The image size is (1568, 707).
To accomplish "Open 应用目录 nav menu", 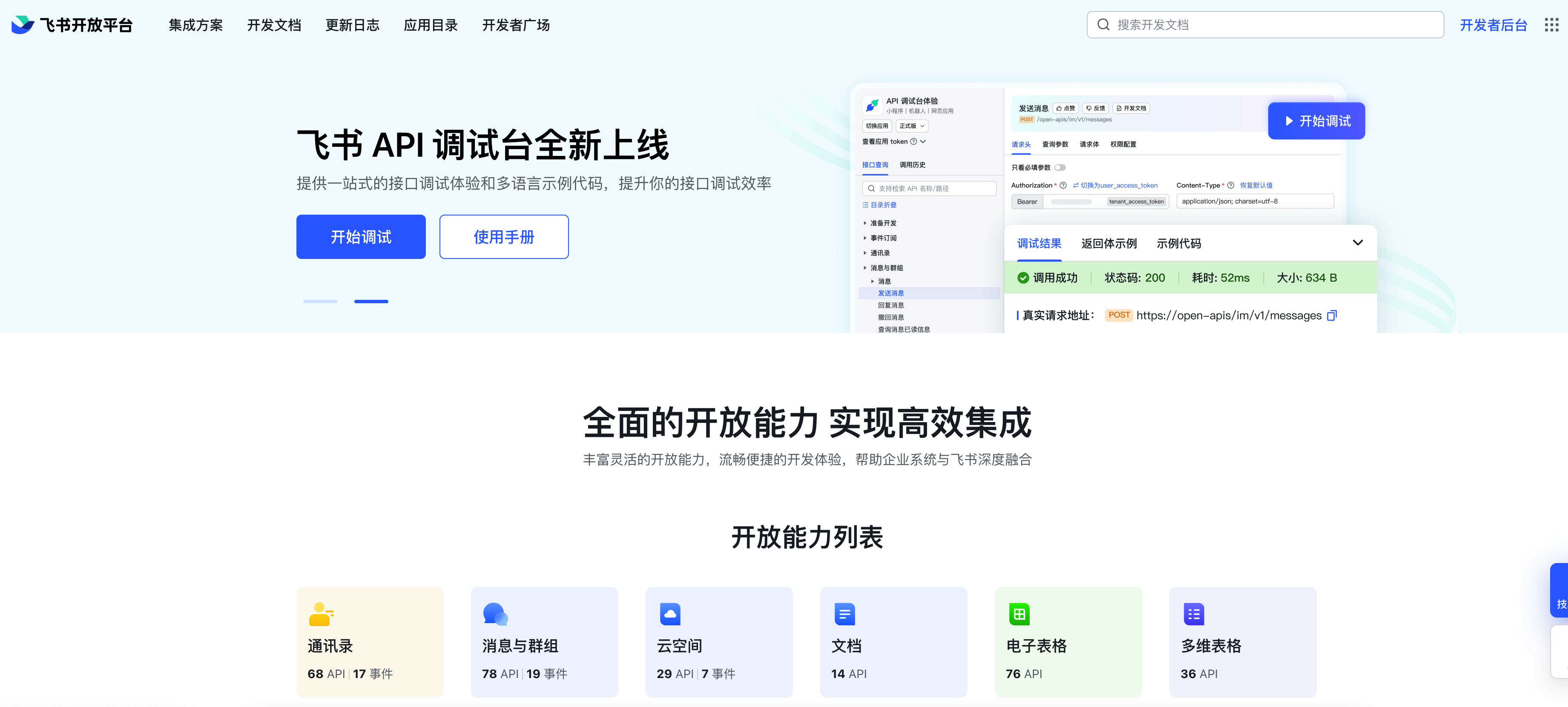I will coord(431,25).
